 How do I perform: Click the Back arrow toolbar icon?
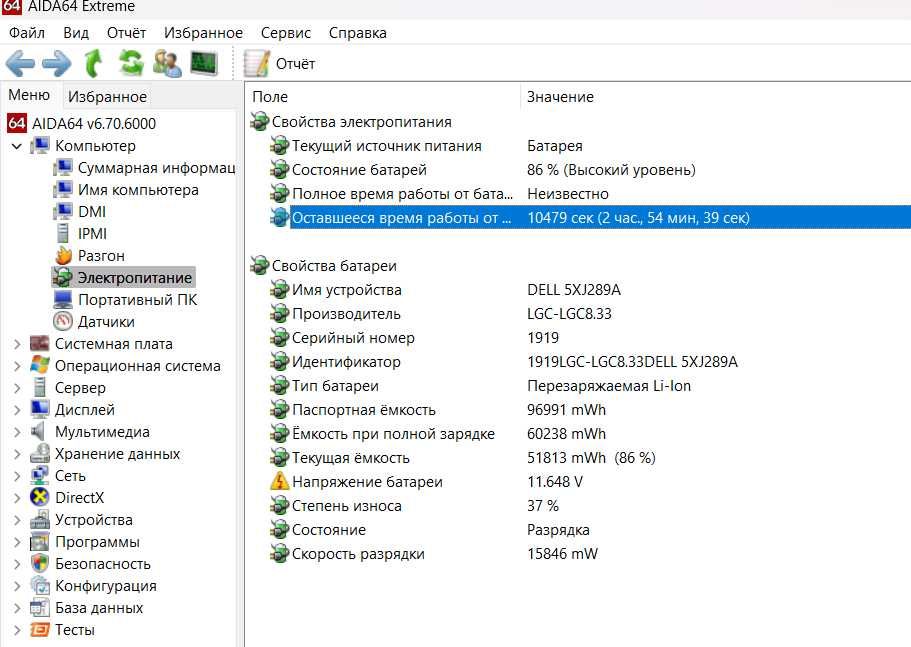(20, 63)
